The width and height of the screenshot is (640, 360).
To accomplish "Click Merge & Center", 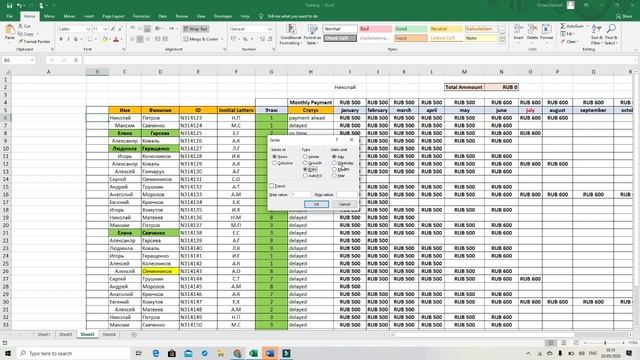I will point(201,39).
